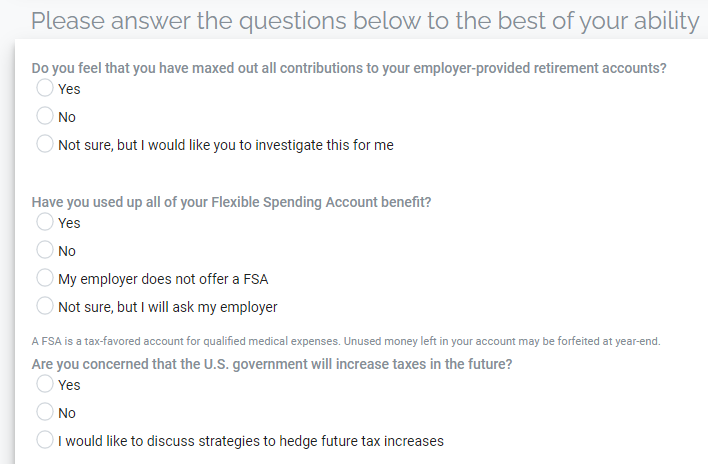Choose 'Not sure, but I will ask my employer'

(45, 306)
